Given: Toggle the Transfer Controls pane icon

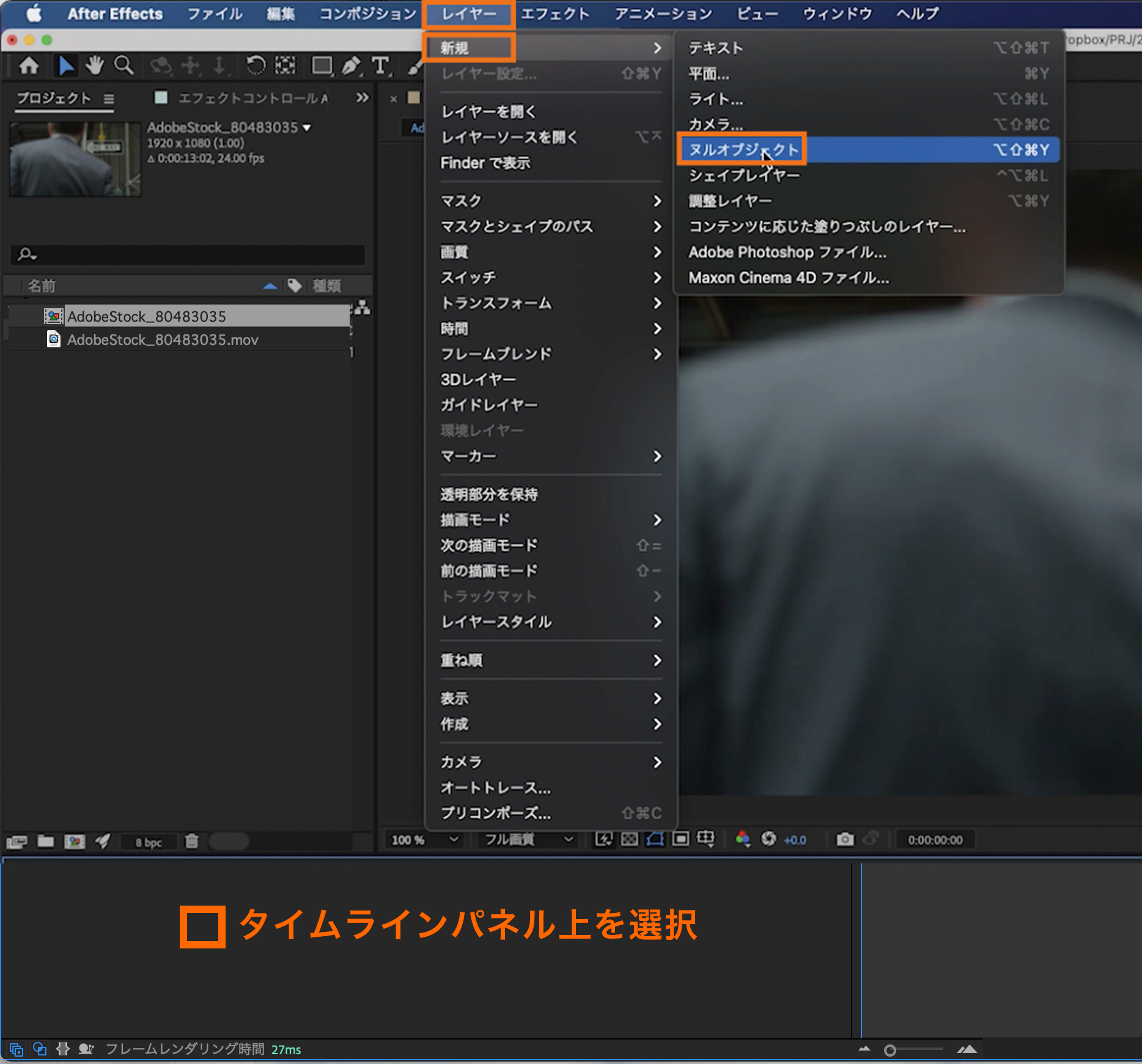Looking at the screenshot, I should coord(40,1049).
